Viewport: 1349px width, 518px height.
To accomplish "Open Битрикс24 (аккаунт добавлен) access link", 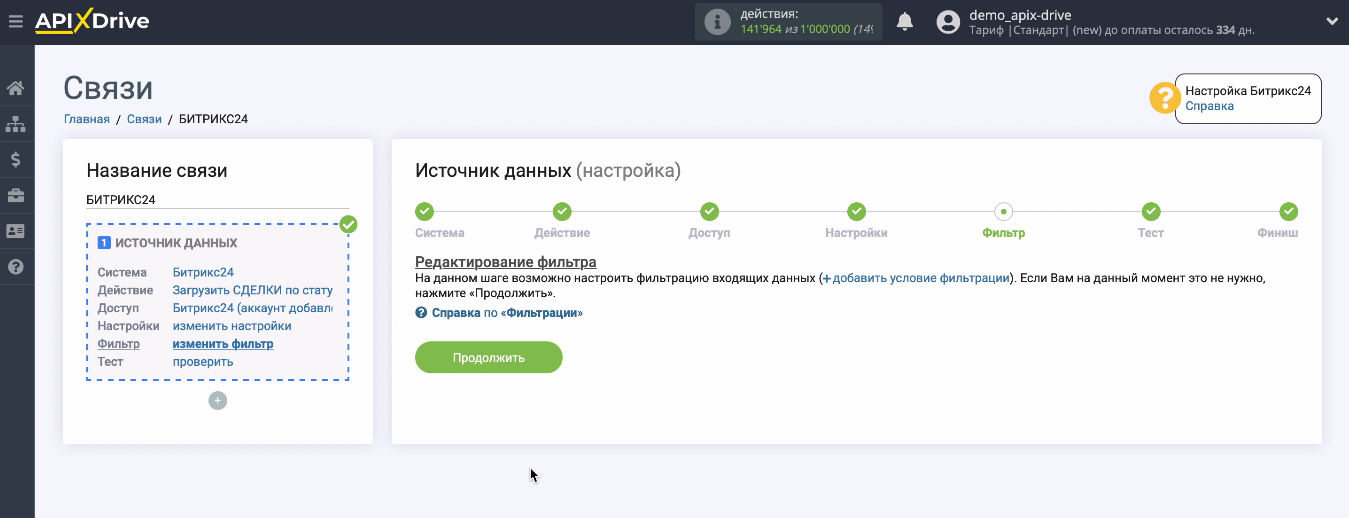I will coord(252,308).
